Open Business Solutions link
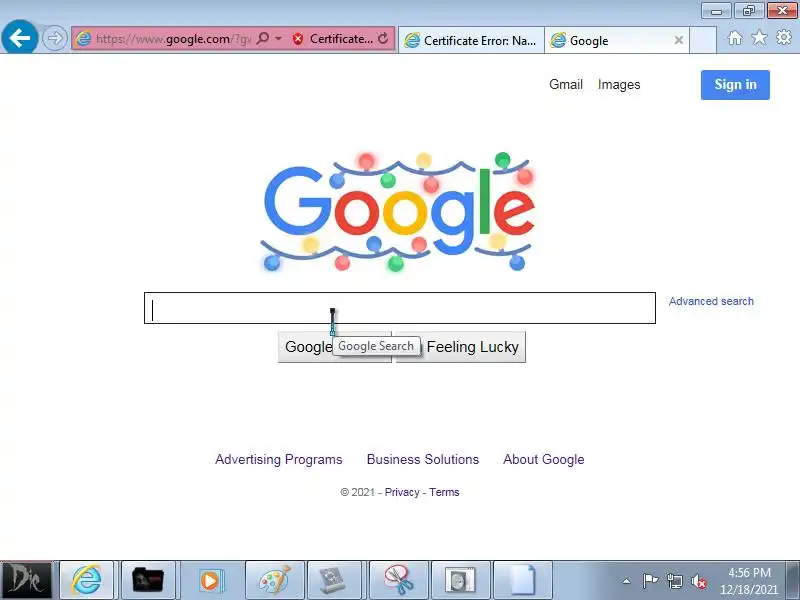800x600 pixels. point(423,459)
